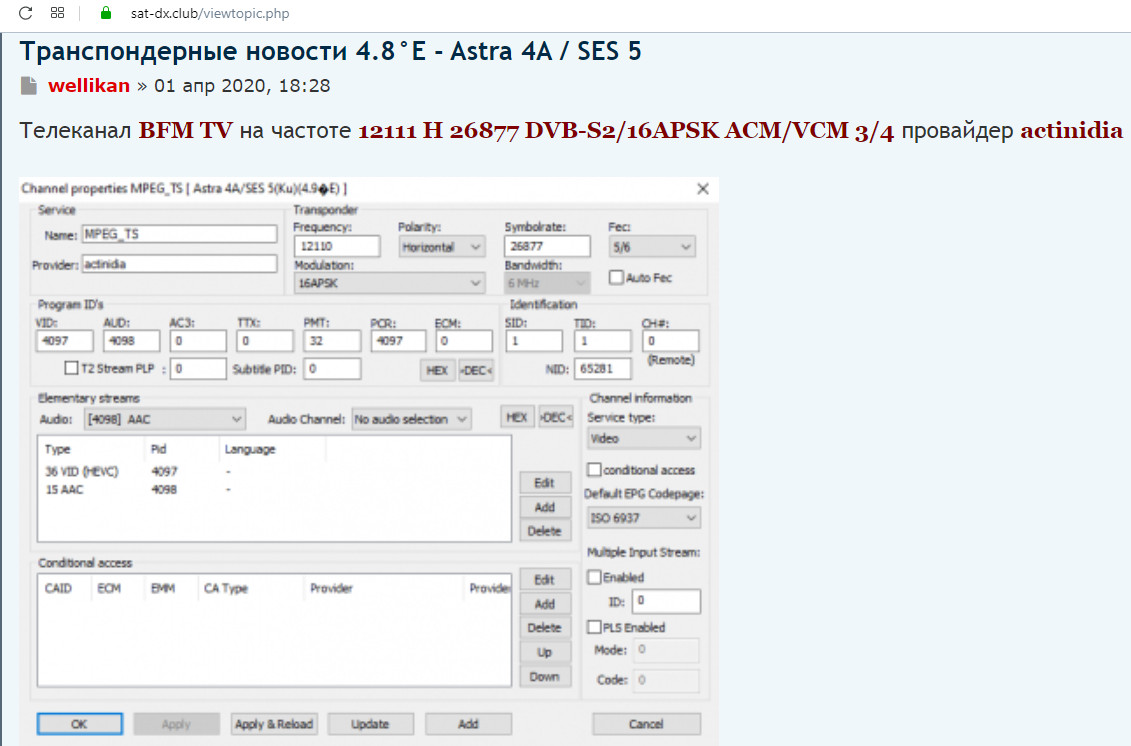Click Delete in Elementary streams
The width and height of the screenshot is (1131, 746).
545,531
